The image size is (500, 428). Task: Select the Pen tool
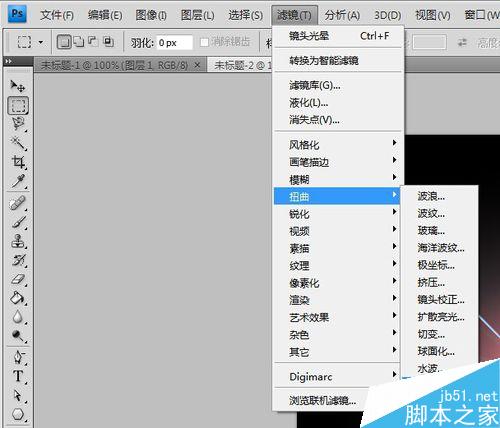click(x=18, y=358)
